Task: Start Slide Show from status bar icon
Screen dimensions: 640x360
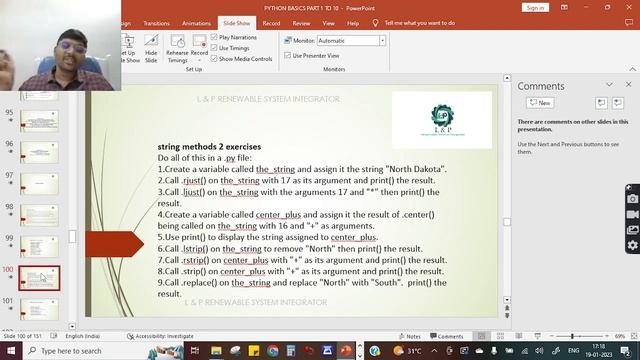Action: pos(538,336)
